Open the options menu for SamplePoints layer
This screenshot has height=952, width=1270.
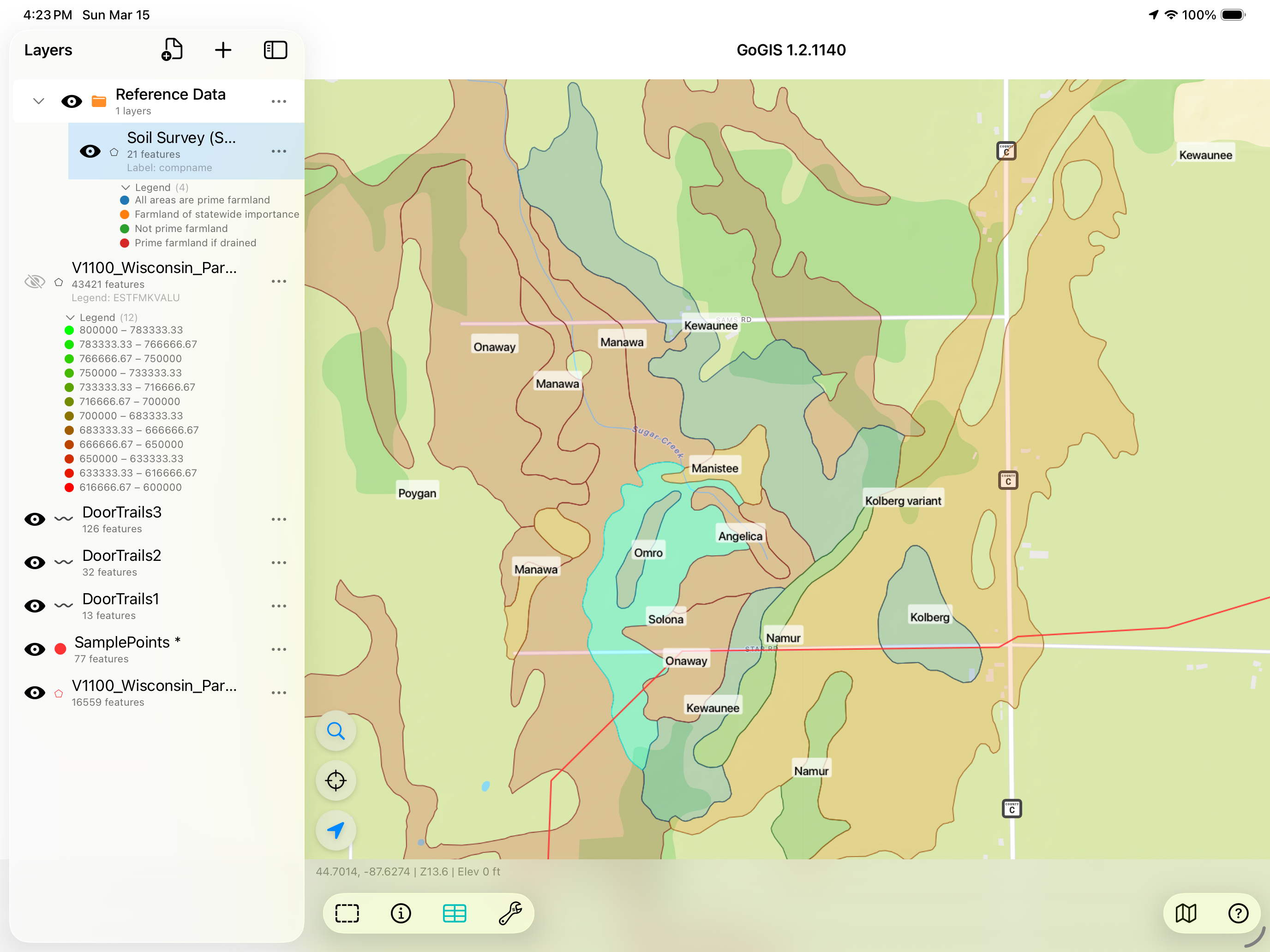click(x=279, y=649)
